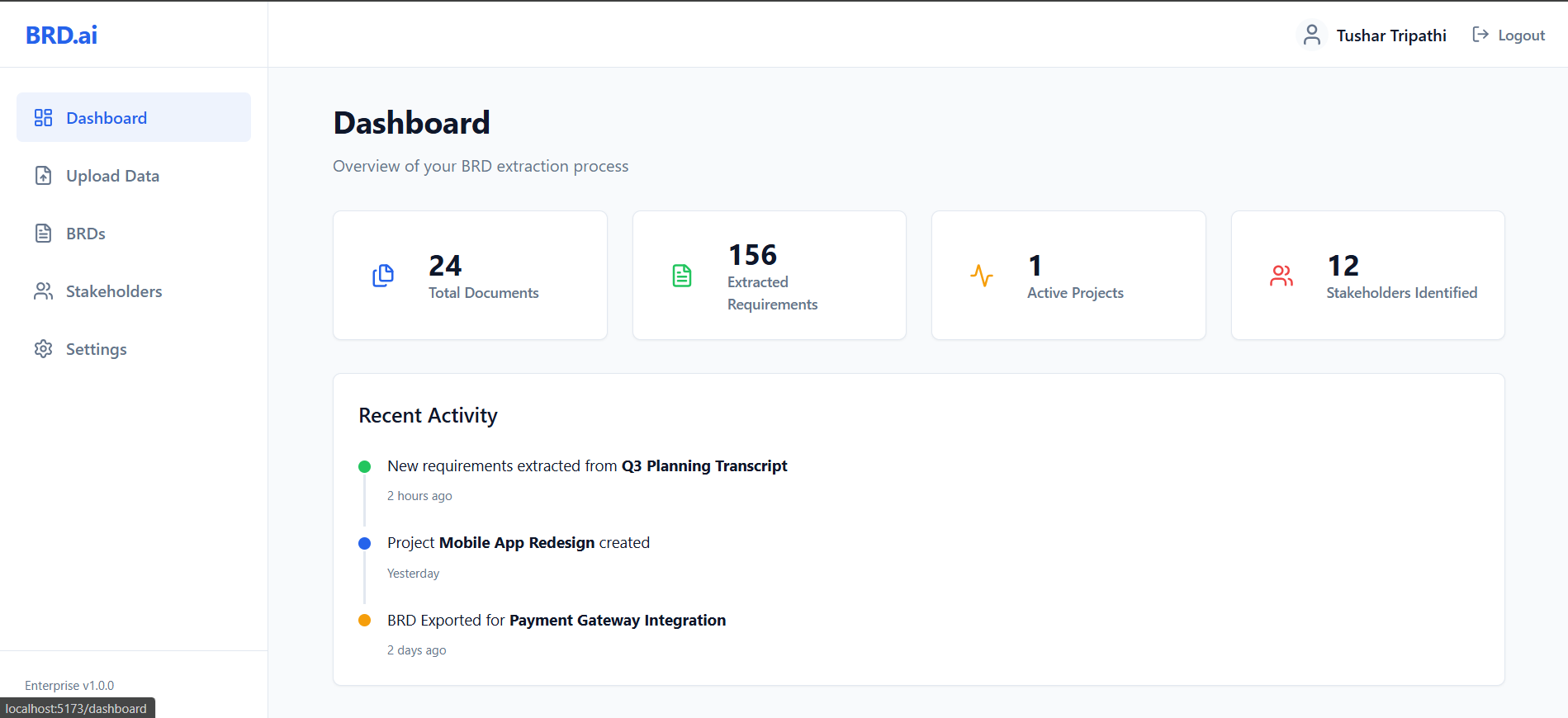This screenshot has height=718, width=1568.
Task: Click the BRD.ai logo link
Action: 61,35
